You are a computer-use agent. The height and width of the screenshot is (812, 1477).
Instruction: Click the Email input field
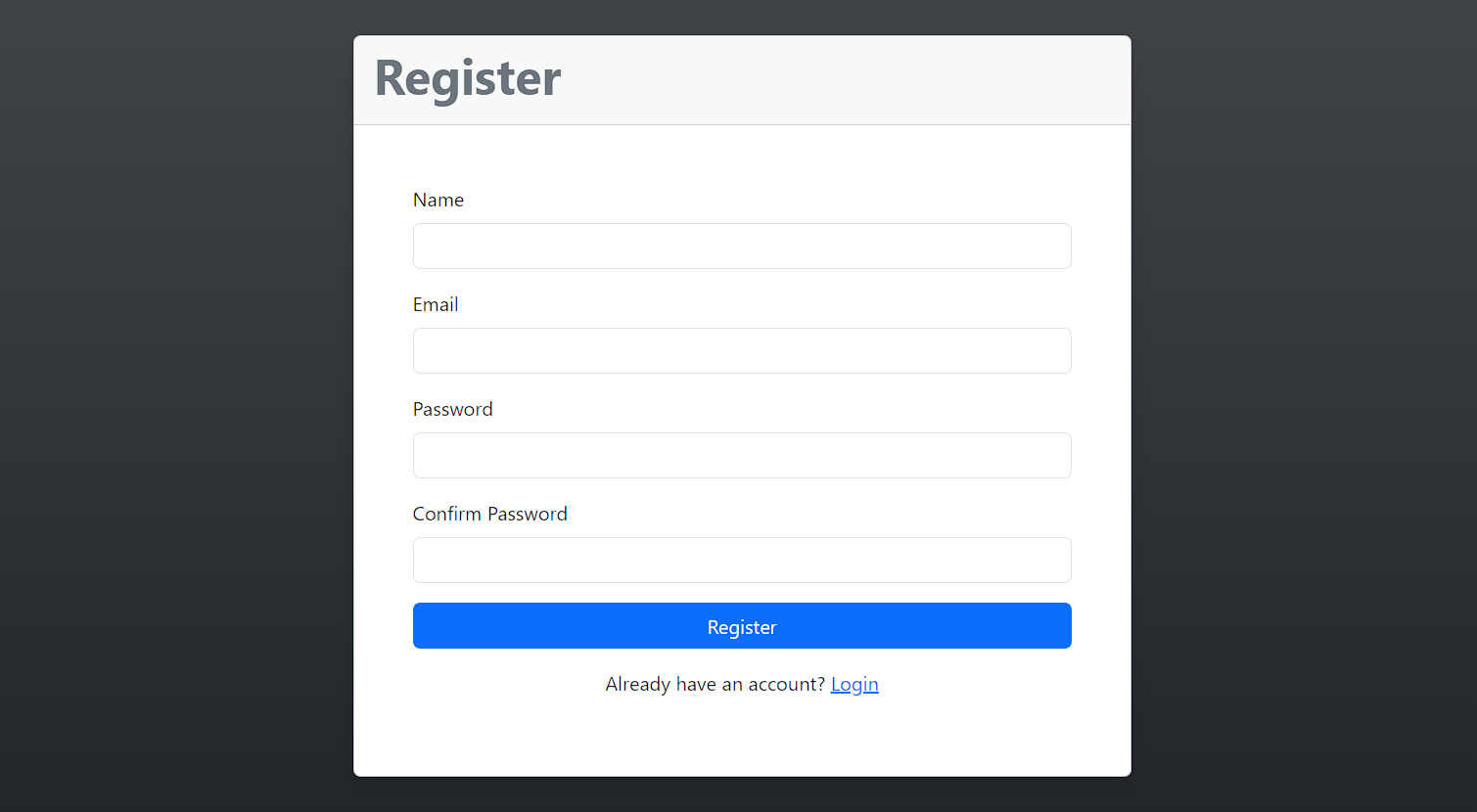tap(741, 350)
